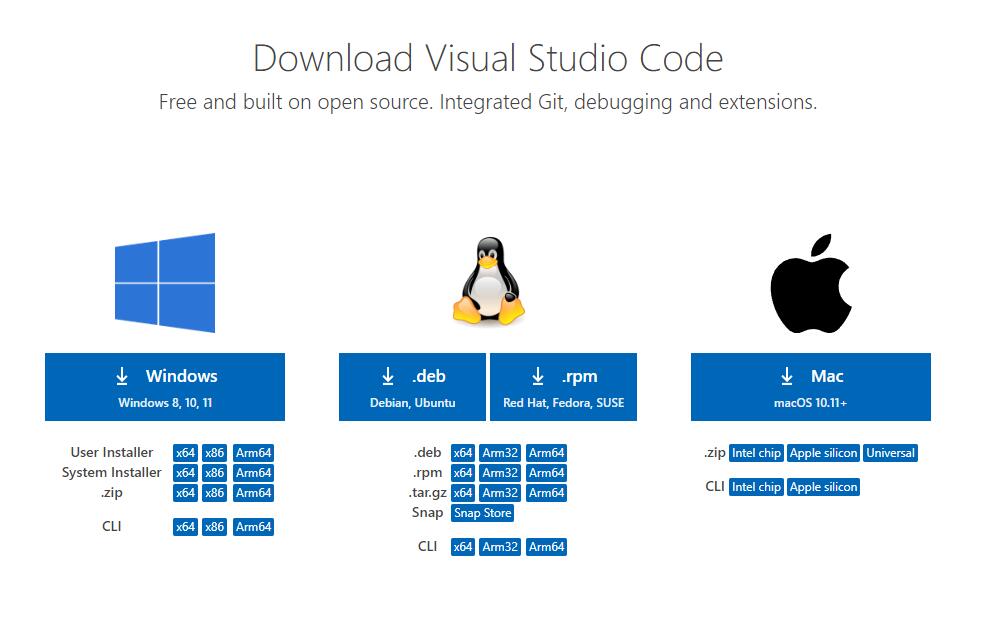Select Arm32 for Linux .deb
This screenshot has height=628, width=981.
tap(500, 453)
